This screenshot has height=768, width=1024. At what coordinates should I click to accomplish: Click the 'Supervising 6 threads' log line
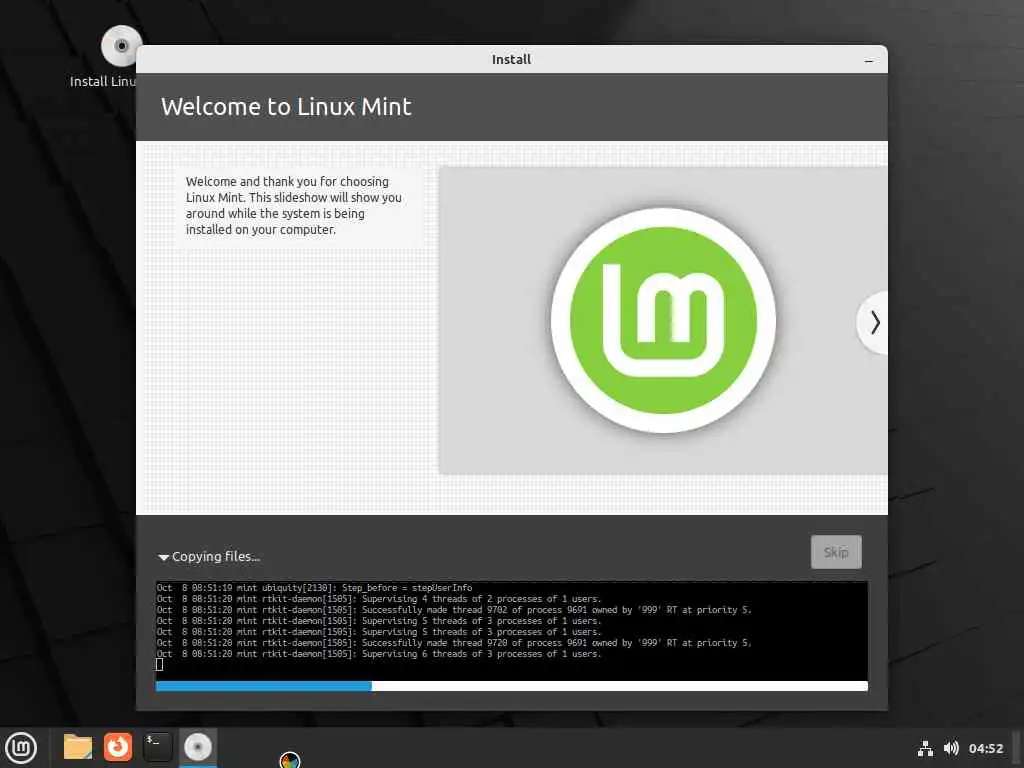tap(379, 654)
